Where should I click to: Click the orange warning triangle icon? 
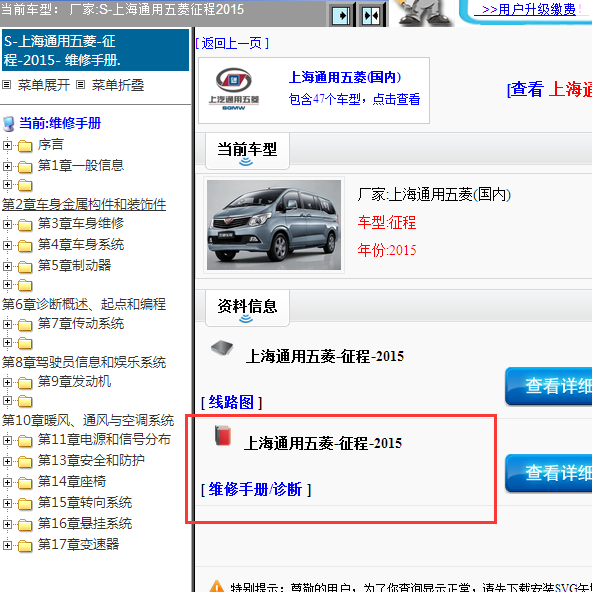[x=217, y=586]
